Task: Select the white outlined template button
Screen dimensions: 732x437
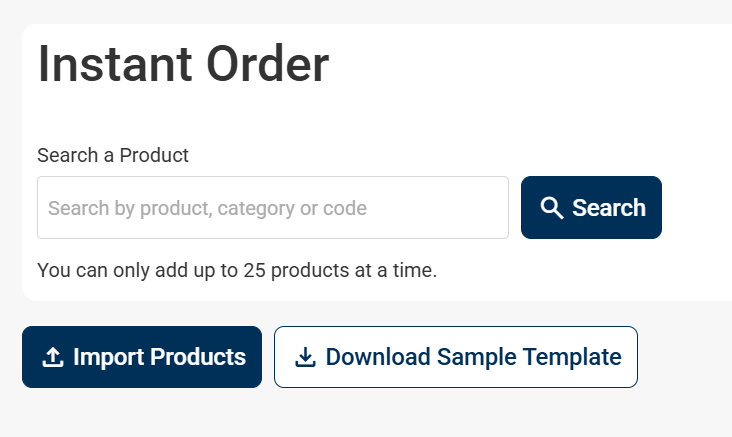Action: click(x=456, y=357)
